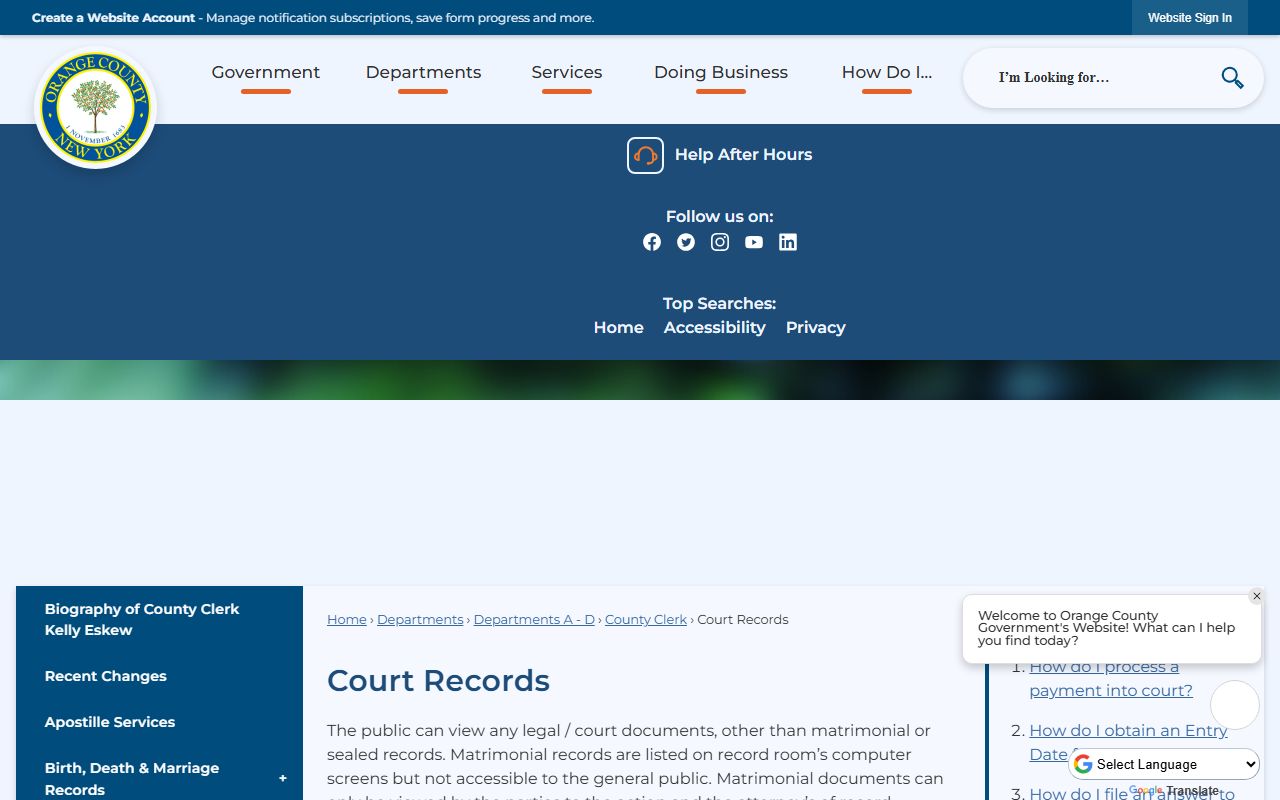Image resolution: width=1280 pixels, height=800 pixels.
Task: Open 'How do I process a payment into court?'
Action: 1111,679
